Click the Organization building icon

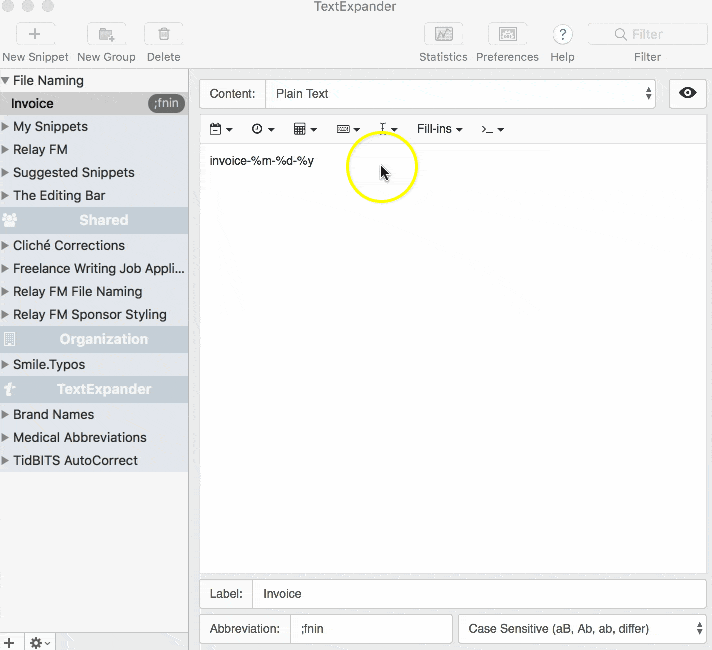pos(10,339)
